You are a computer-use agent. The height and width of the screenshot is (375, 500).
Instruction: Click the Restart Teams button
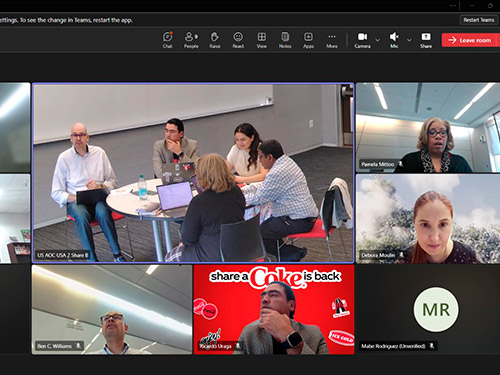click(x=479, y=20)
